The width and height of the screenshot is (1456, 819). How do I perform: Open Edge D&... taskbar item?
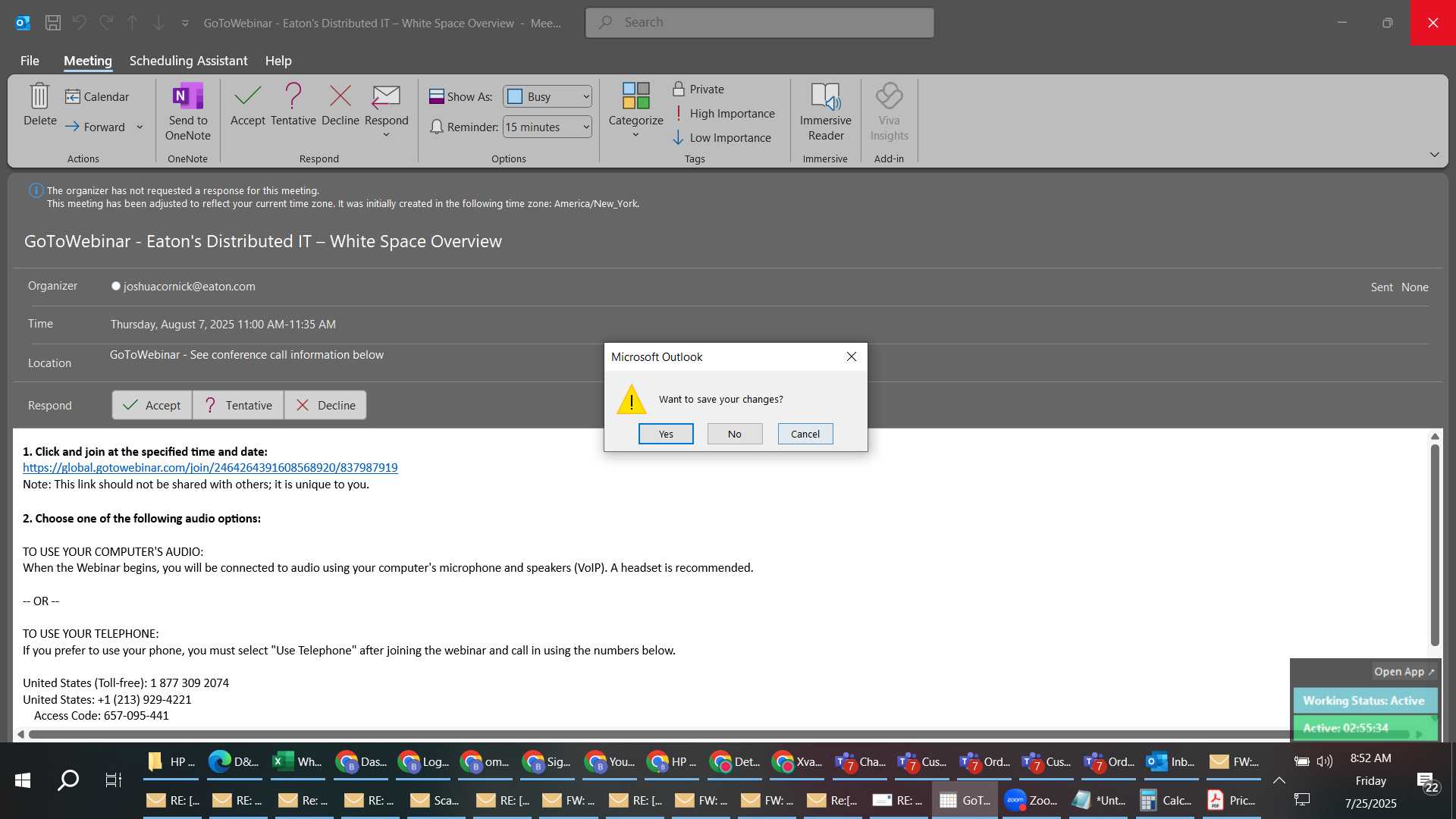pyautogui.click(x=234, y=761)
